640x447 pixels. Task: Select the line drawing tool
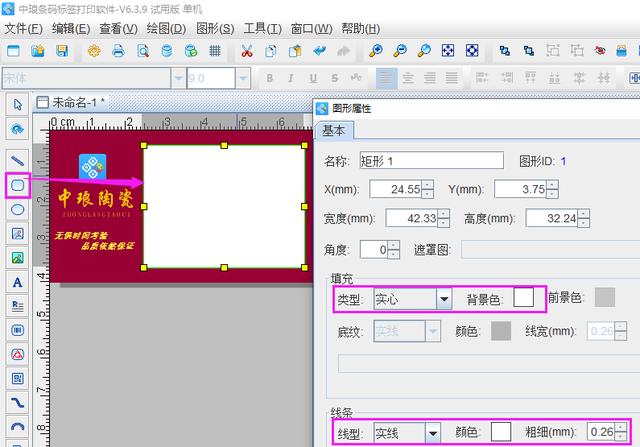(x=18, y=161)
